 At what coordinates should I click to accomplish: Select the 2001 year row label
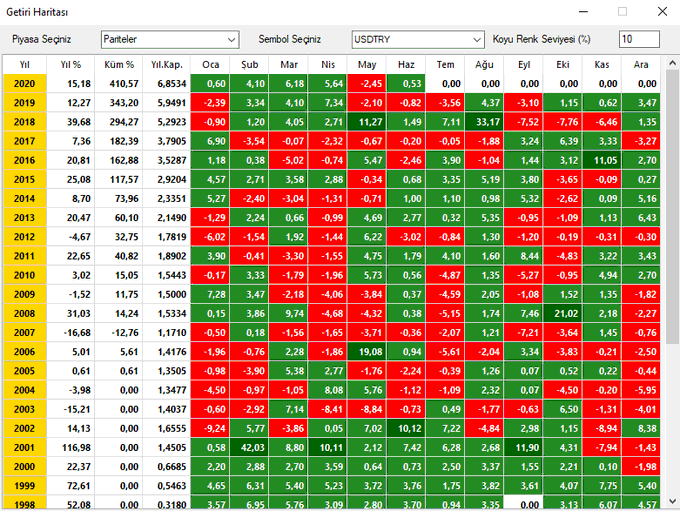tap(25, 447)
